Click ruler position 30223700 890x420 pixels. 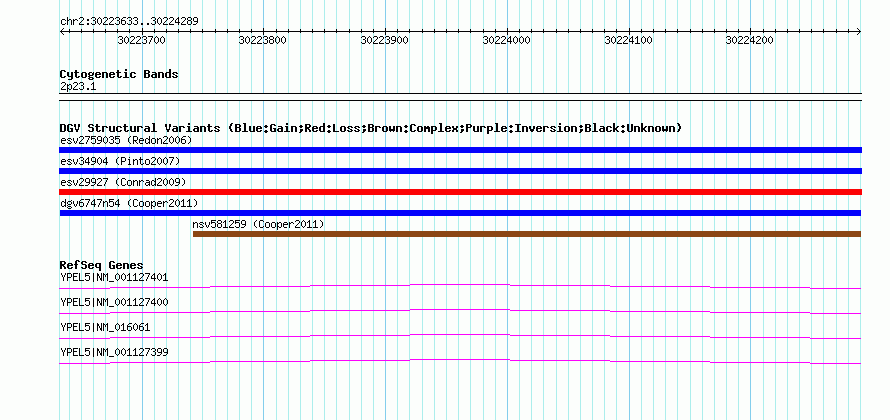[x=141, y=40]
